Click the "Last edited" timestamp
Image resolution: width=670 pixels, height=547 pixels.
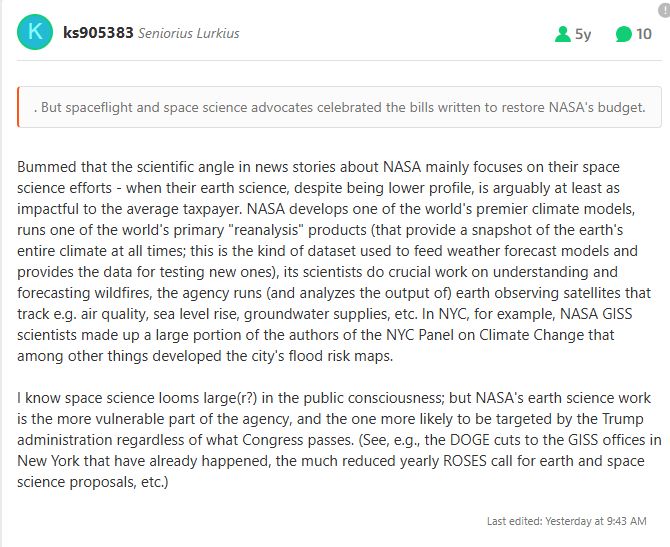[566, 521]
